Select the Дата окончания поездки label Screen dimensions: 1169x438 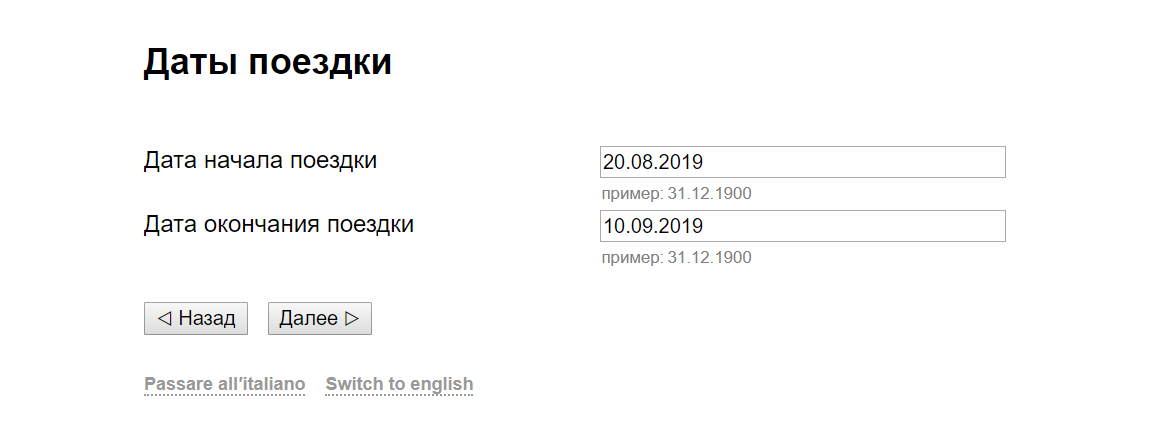[279, 224]
